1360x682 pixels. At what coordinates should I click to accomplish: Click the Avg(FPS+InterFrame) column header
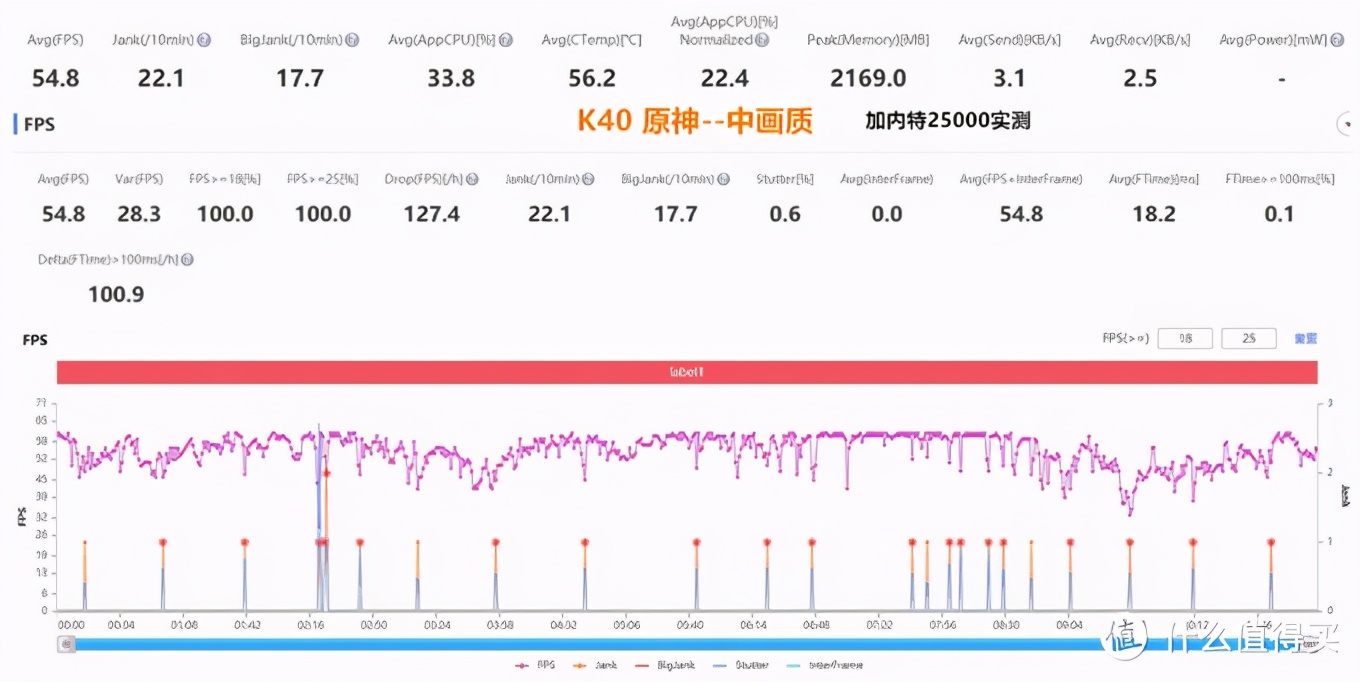(x=1021, y=179)
